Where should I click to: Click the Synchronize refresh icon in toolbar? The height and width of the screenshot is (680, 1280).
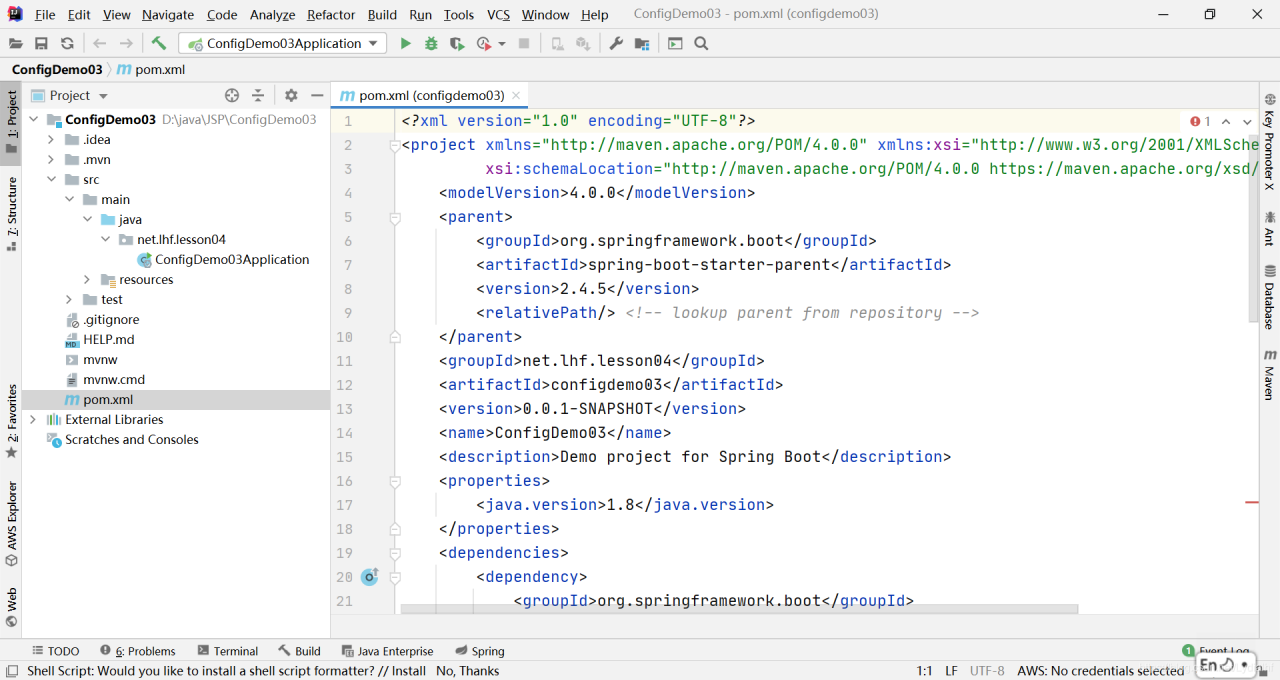pyautogui.click(x=67, y=43)
